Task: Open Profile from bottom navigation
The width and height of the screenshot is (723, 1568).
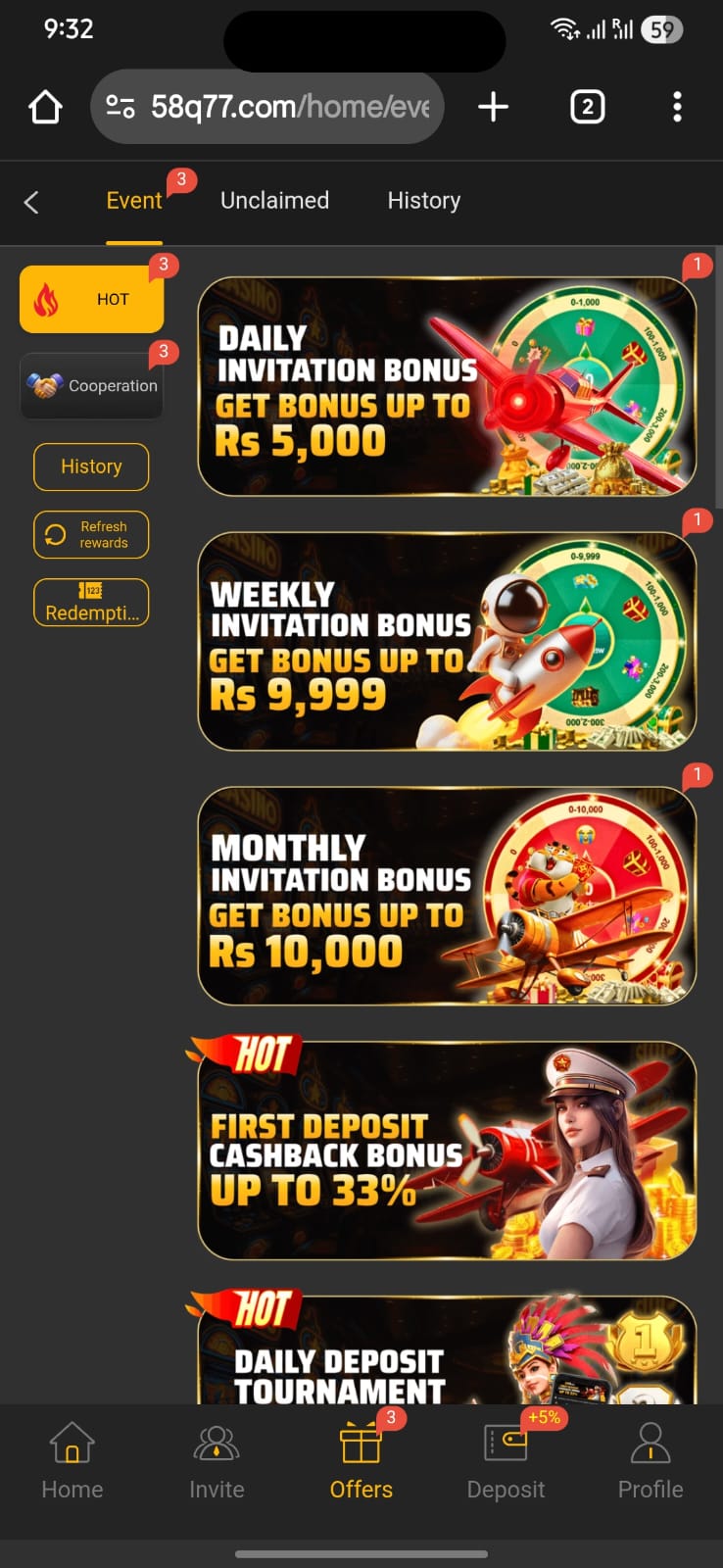Action: pyautogui.click(x=651, y=1461)
